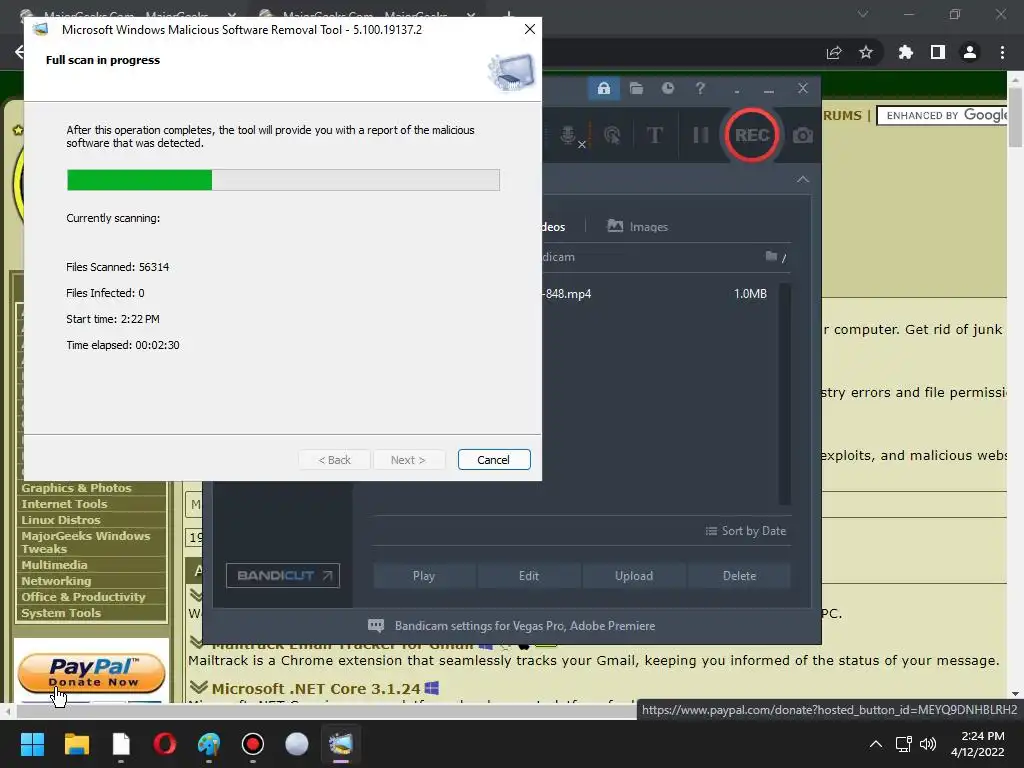Open the network tray icon

click(903, 744)
